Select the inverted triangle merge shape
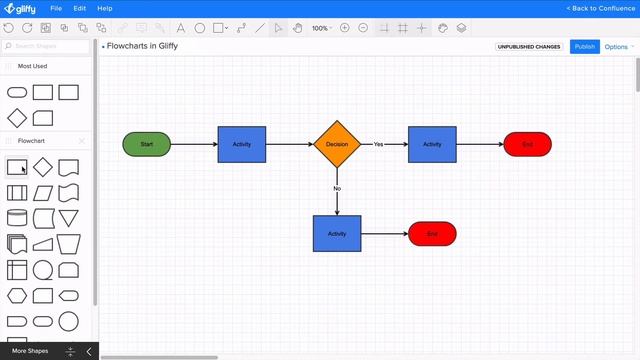The height and width of the screenshot is (360, 640). [69, 218]
